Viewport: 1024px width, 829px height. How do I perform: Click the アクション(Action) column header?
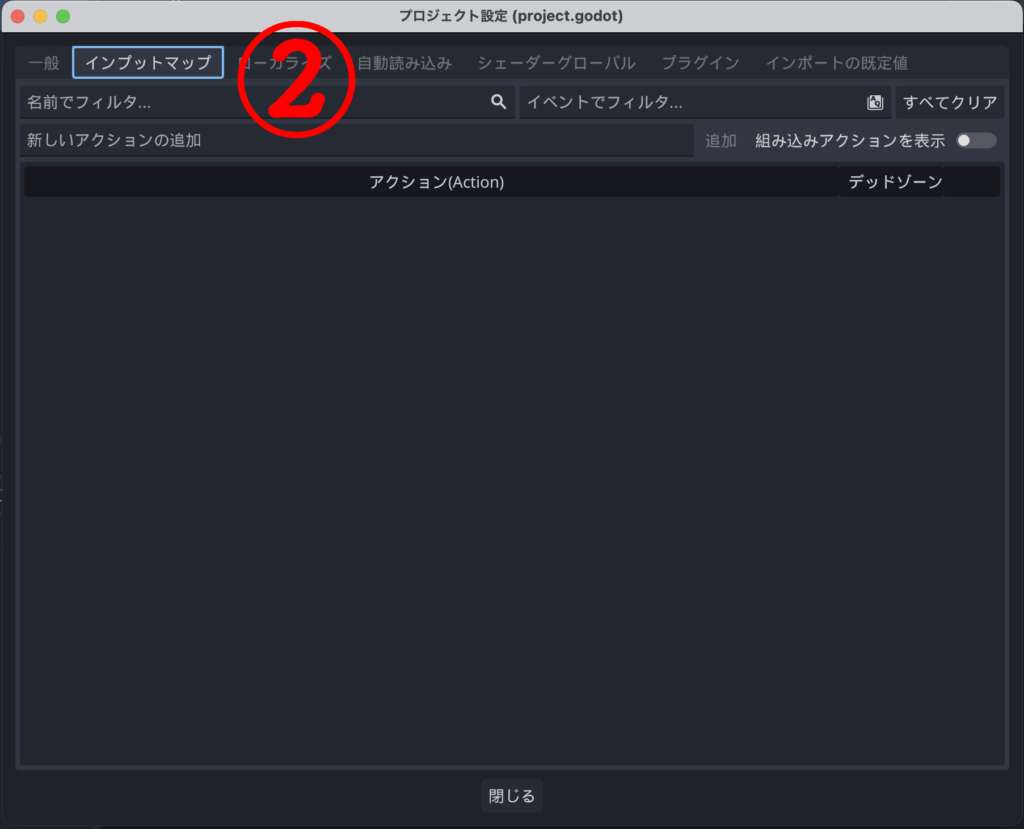(x=436, y=182)
